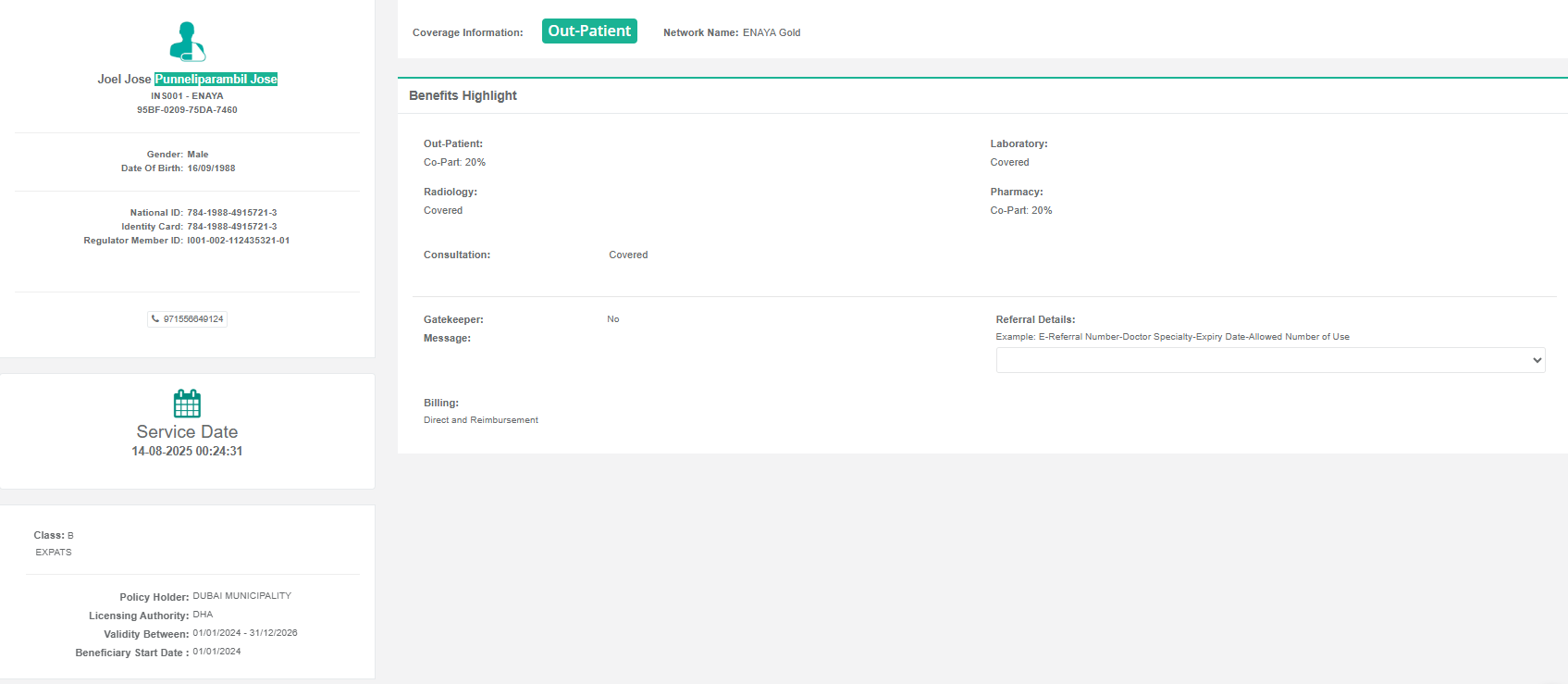
Task: Click Co-Part 20% under Pharmacy
Action: [1020, 211]
